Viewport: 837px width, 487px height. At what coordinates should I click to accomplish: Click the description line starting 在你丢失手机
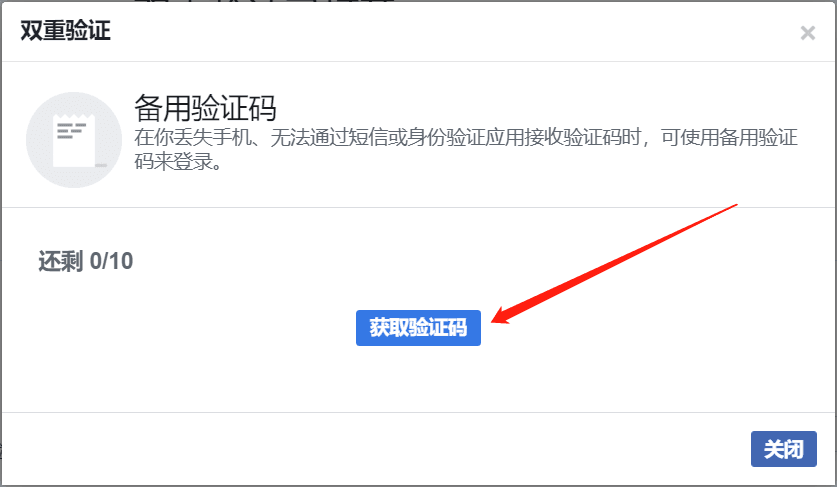pos(465,138)
